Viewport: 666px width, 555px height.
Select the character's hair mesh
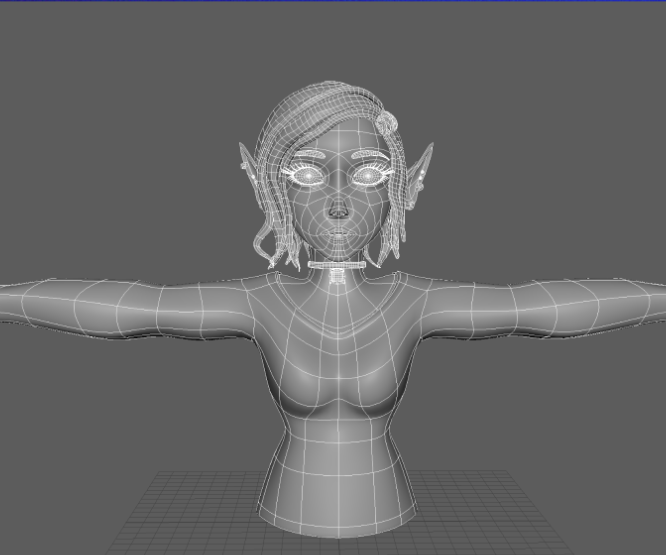pos(314,110)
